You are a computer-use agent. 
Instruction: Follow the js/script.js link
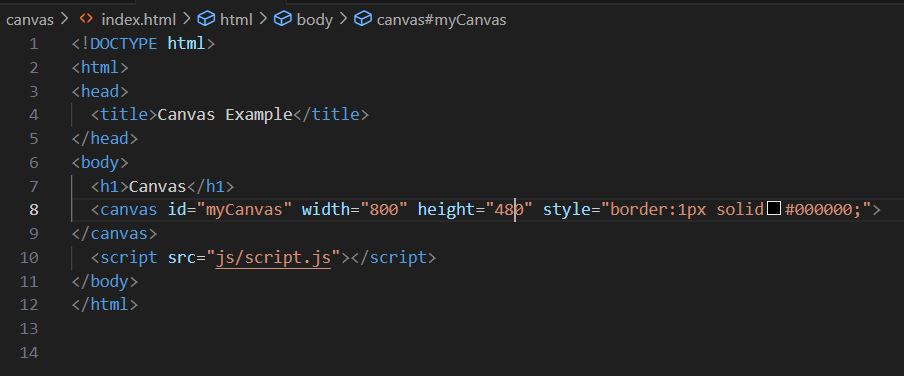[x=273, y=257]
